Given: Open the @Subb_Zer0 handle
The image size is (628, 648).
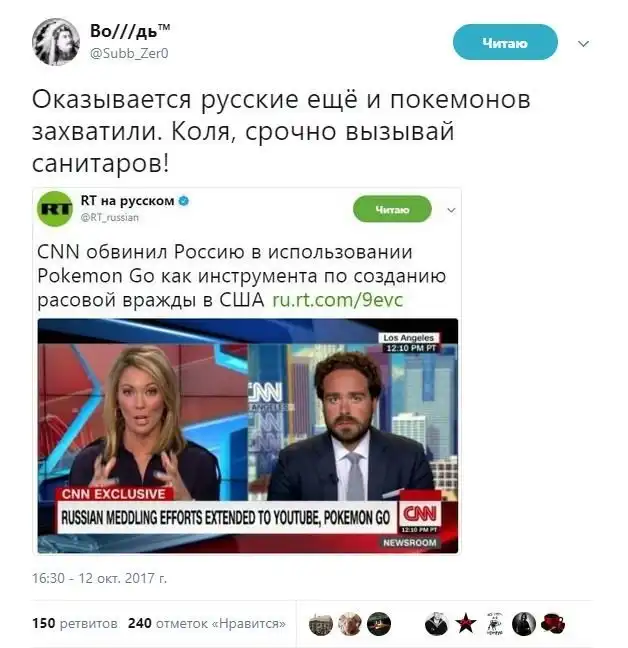Looking at the screenshot, I should tap(129, 54).
